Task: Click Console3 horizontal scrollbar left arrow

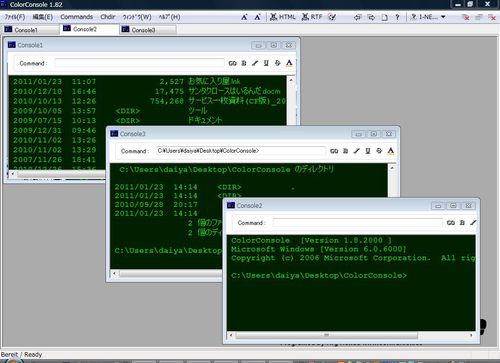Action: click(115, 273)
